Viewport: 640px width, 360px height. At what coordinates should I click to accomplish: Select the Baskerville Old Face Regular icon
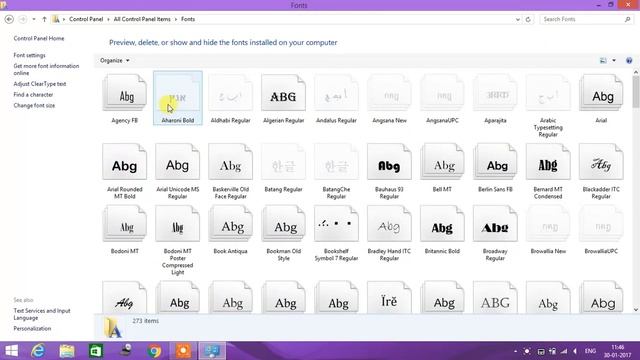[231, 162]
